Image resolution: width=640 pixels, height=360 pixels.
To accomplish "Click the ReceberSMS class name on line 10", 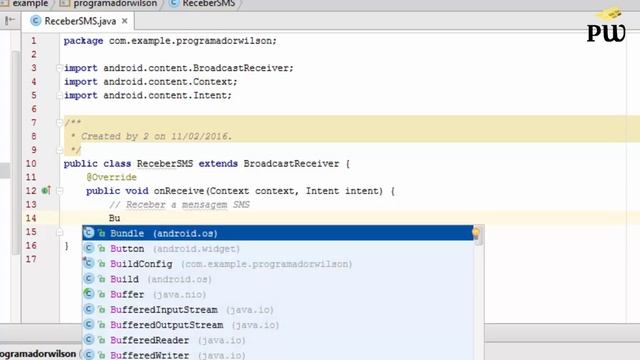I will 165,164.
